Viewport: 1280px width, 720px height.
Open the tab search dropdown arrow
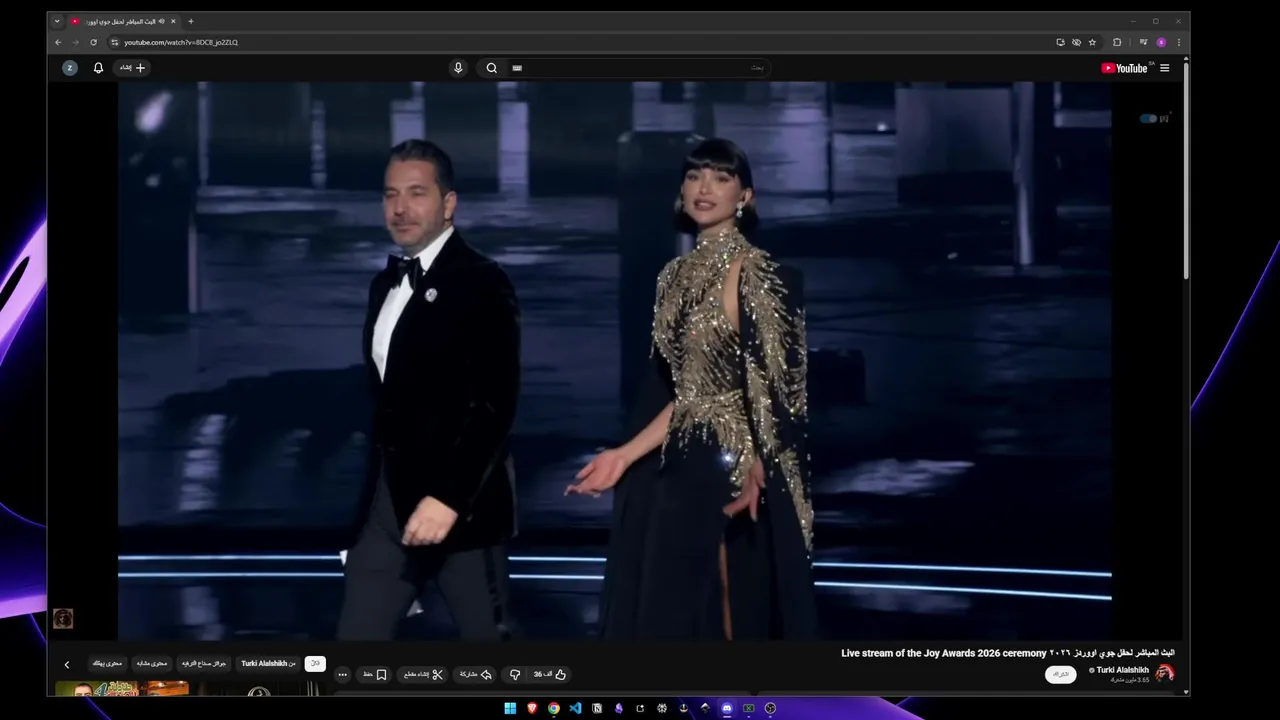[x=57, y=21]
